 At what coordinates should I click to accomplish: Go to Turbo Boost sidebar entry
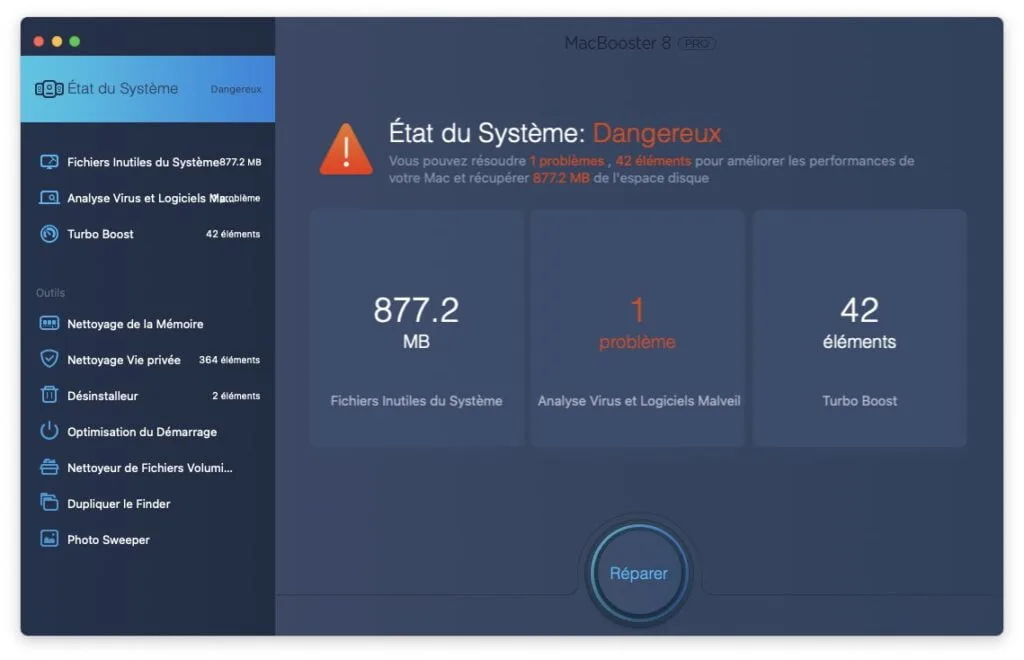pyautogui.click(x=150, y=234)
